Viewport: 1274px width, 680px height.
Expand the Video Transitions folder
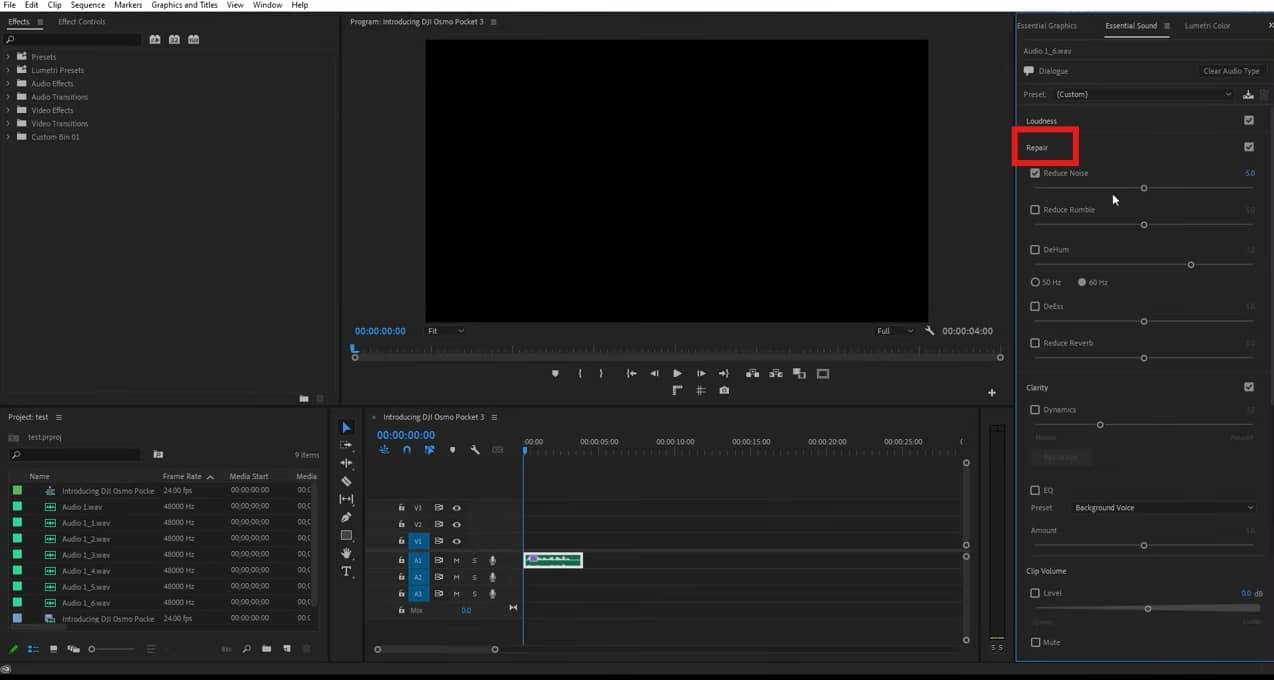click(9, 123)
